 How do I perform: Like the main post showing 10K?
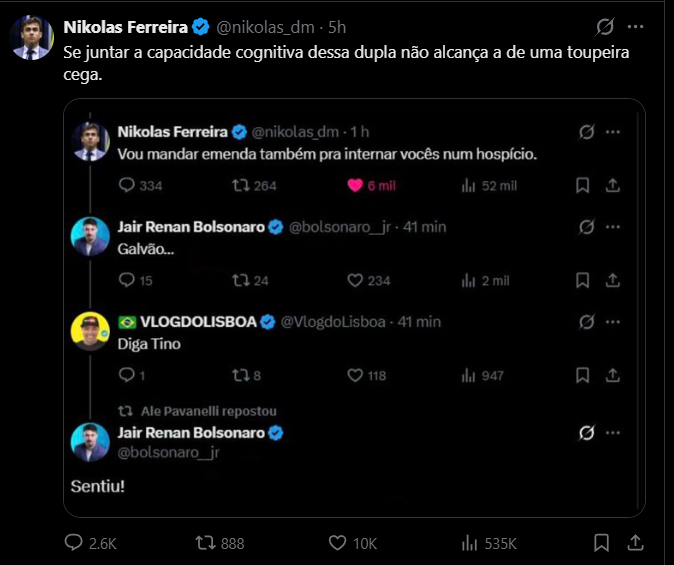click(339, 542)
